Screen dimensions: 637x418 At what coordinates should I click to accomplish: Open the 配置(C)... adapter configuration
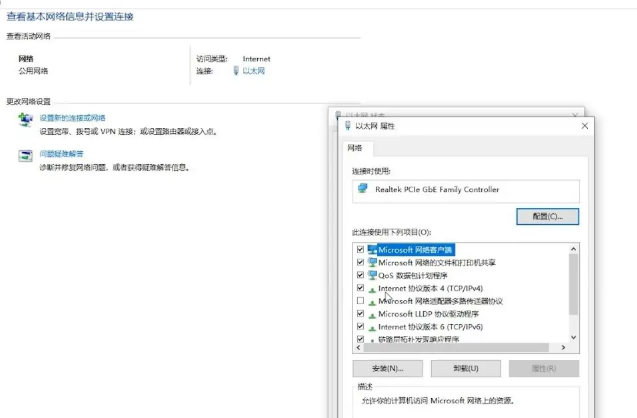547,216
